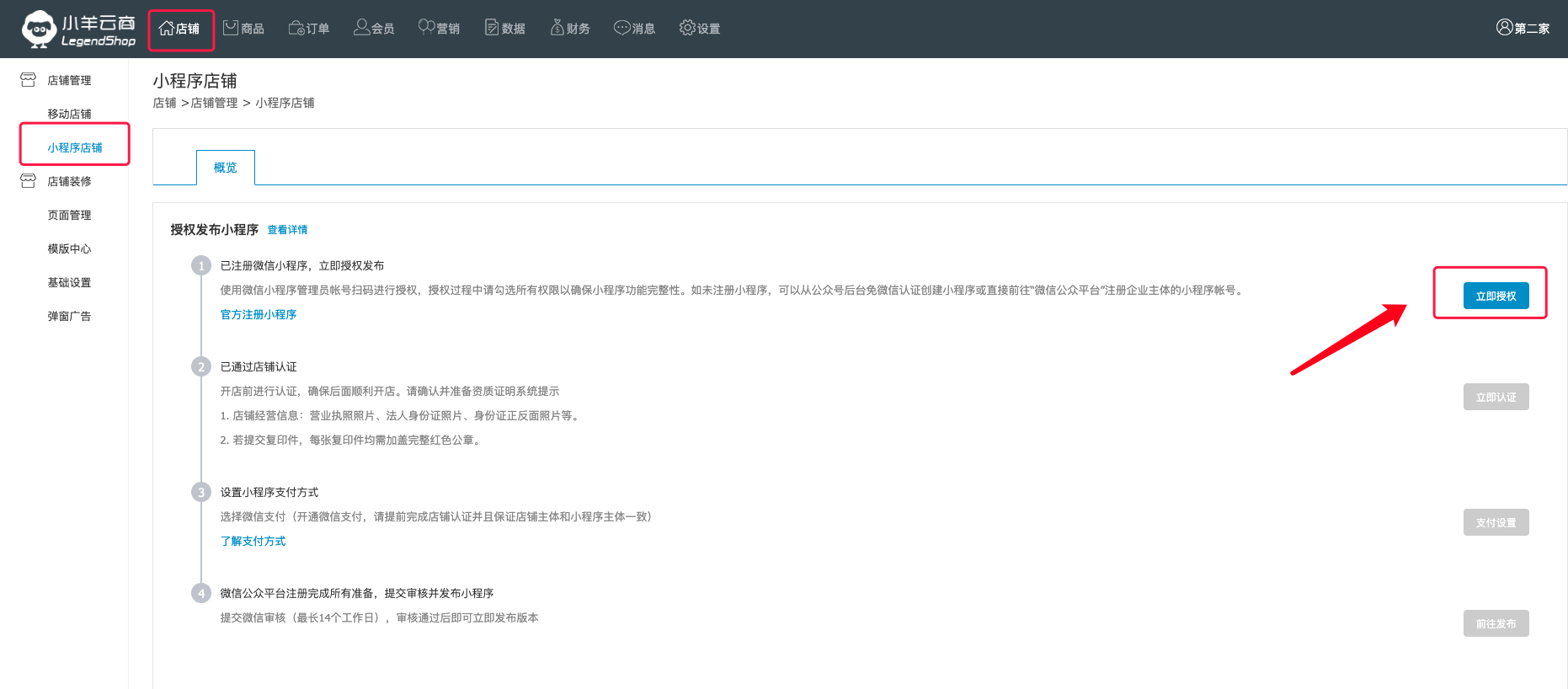1568x689 pixels.
Task: Collapse the 店铺管理 sidebar group
Action: [x=69, y=80]
